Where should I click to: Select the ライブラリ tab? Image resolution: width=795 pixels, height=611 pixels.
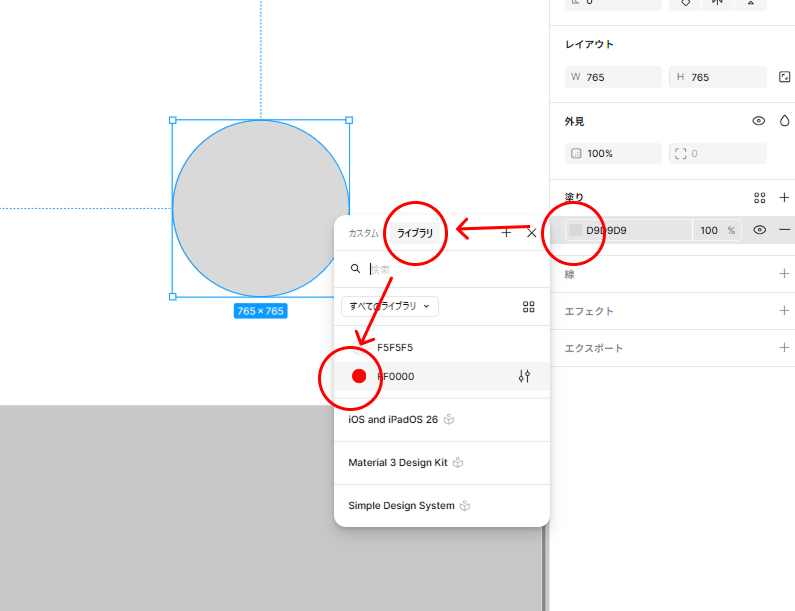[x=415, y=233]
